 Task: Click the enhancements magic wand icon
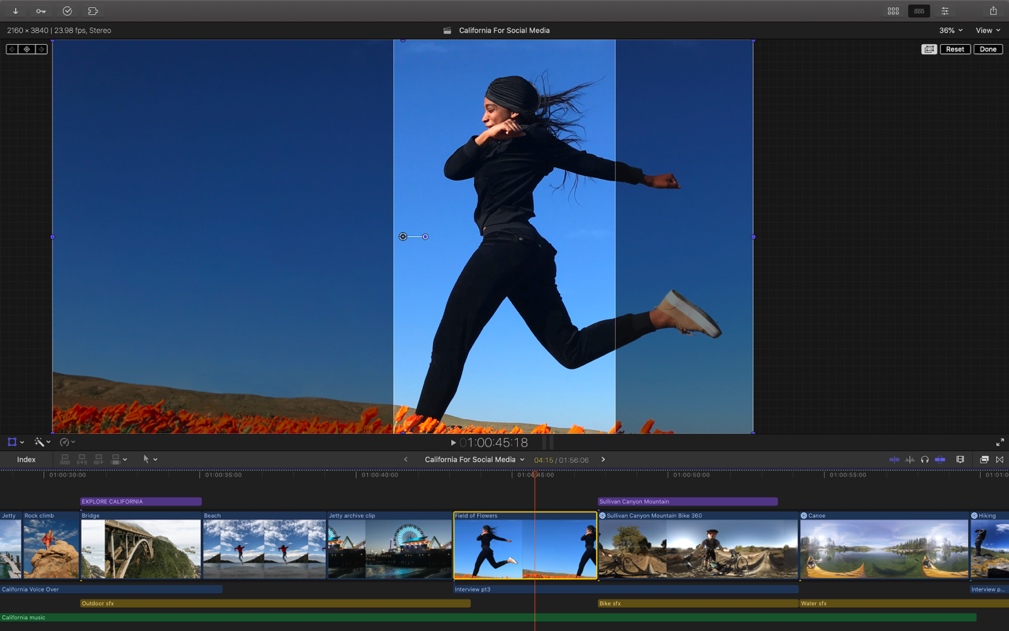click(39, 442)
